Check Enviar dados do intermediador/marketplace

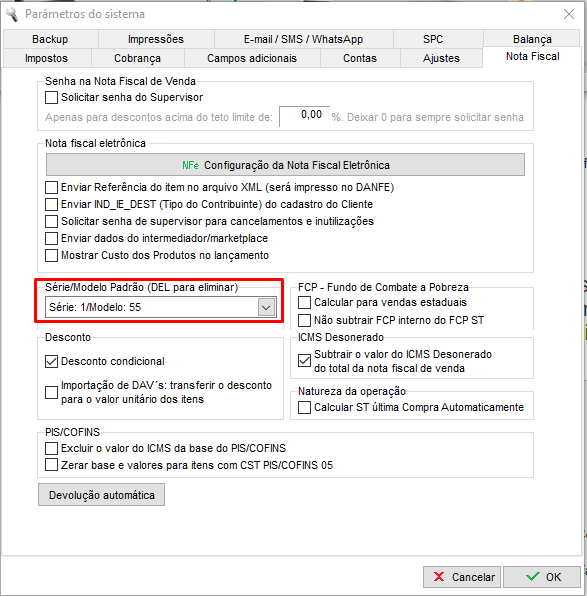click(51, 238)
